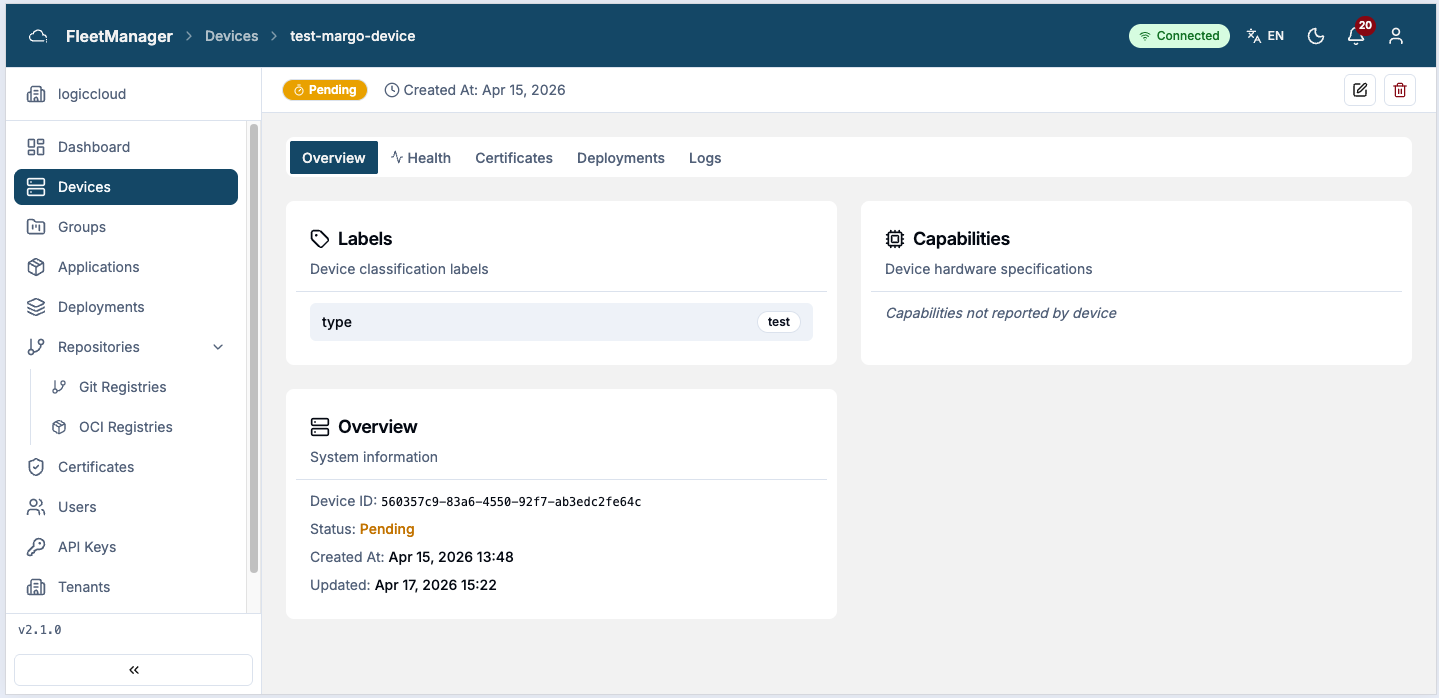This screenshot has height=698, width=1439.
Task: Switch to the Certificates tab
Action: [x=514, y=158]
